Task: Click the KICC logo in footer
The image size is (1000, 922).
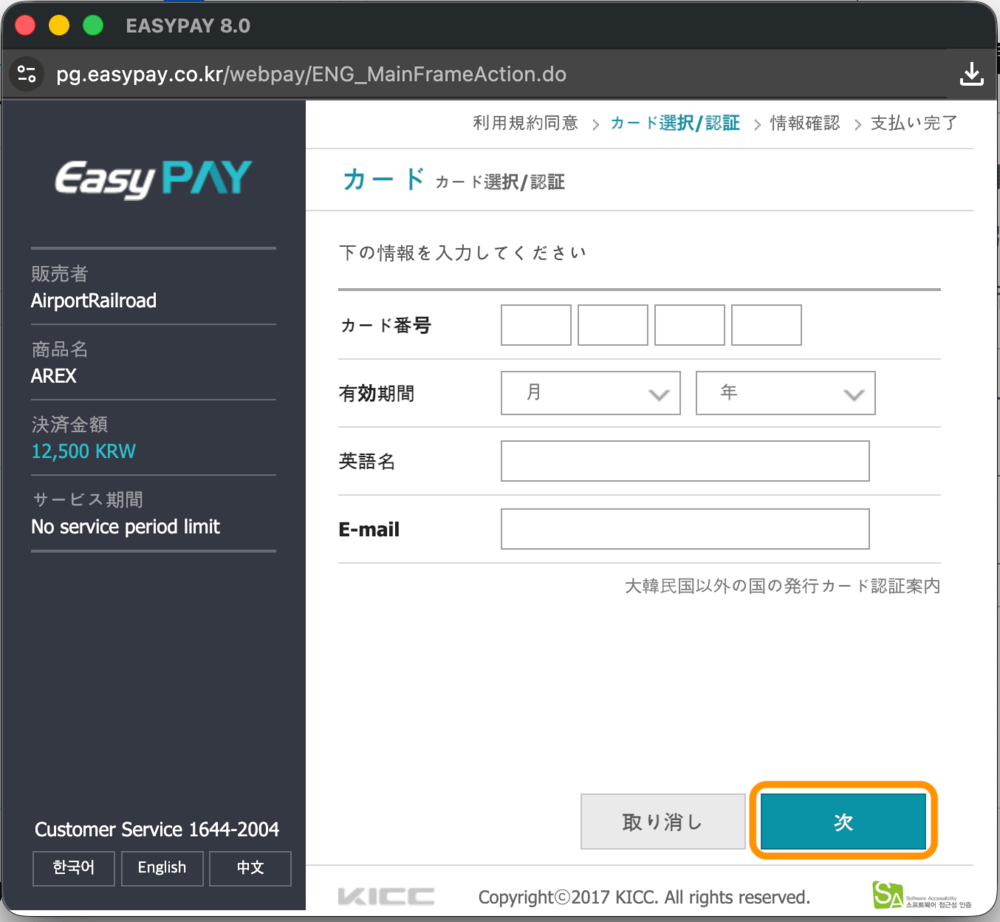Action: coord(386,896)
